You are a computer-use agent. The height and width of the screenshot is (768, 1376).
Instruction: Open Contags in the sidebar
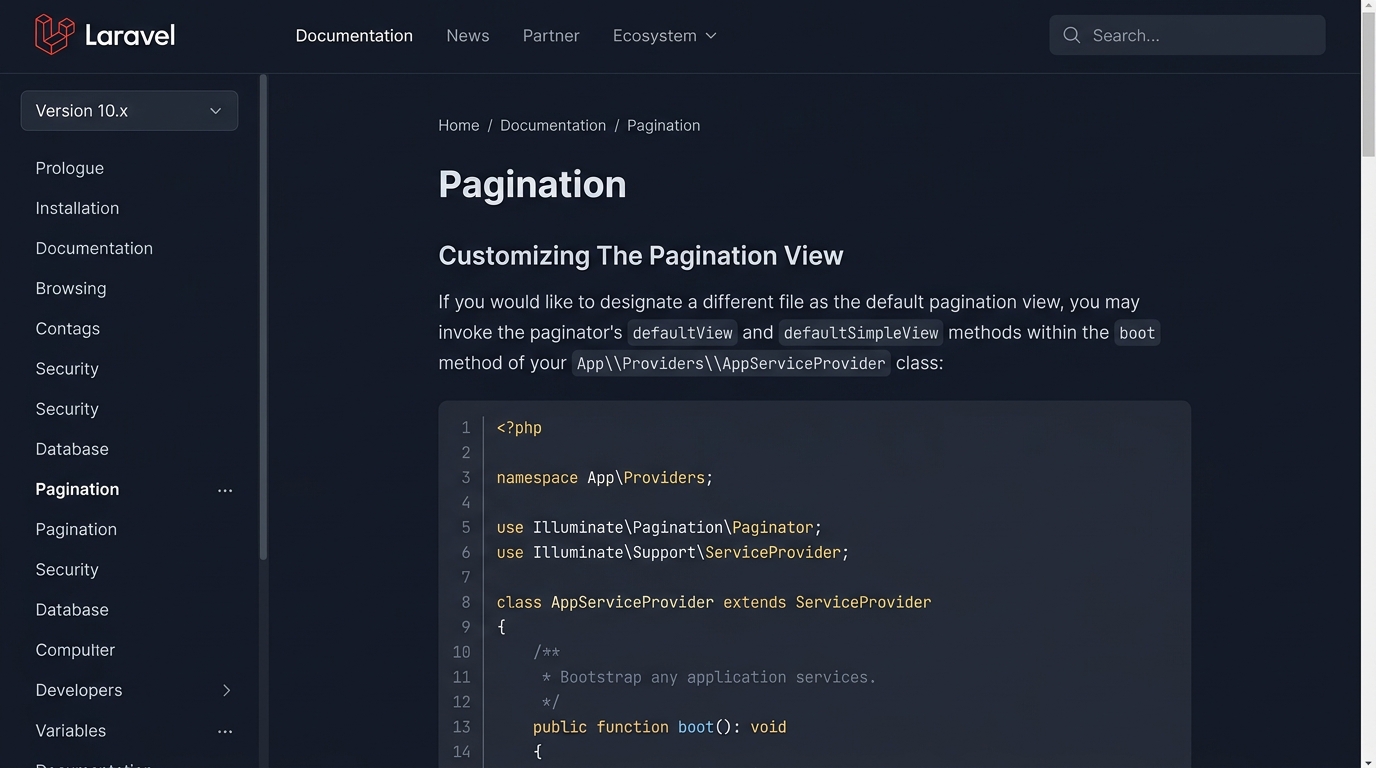tap(68, 328)
